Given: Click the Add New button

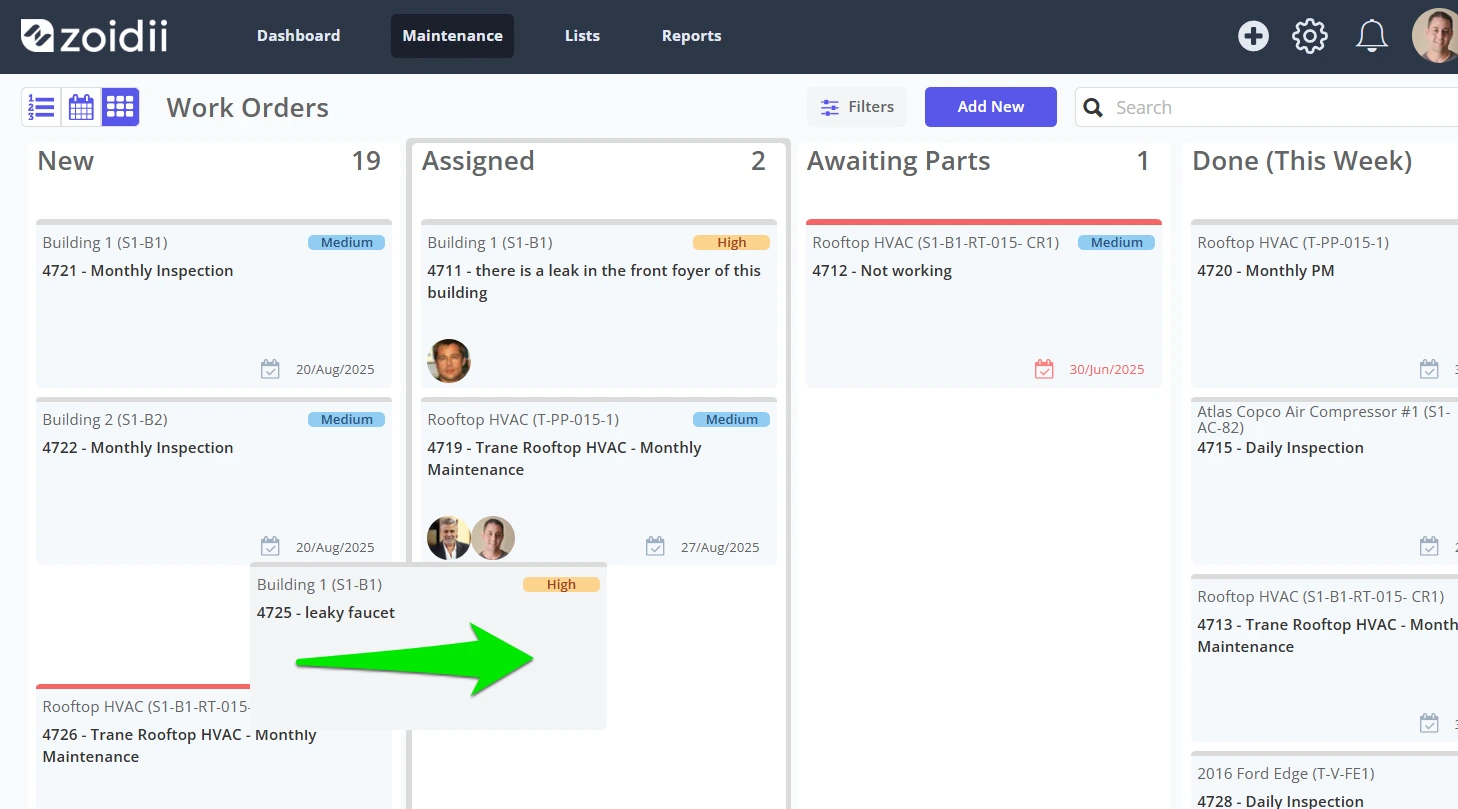Looking at the screenshot, I should click(991, 107).
